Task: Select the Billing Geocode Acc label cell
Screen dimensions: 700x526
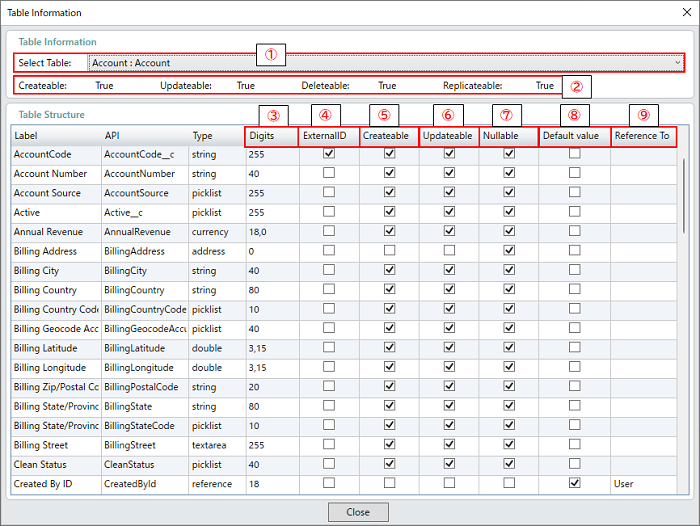Action: (x=56, y=329)
